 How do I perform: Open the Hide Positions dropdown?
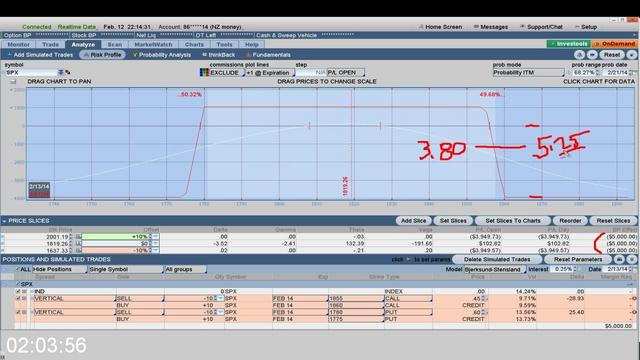(x=60, y=269)
